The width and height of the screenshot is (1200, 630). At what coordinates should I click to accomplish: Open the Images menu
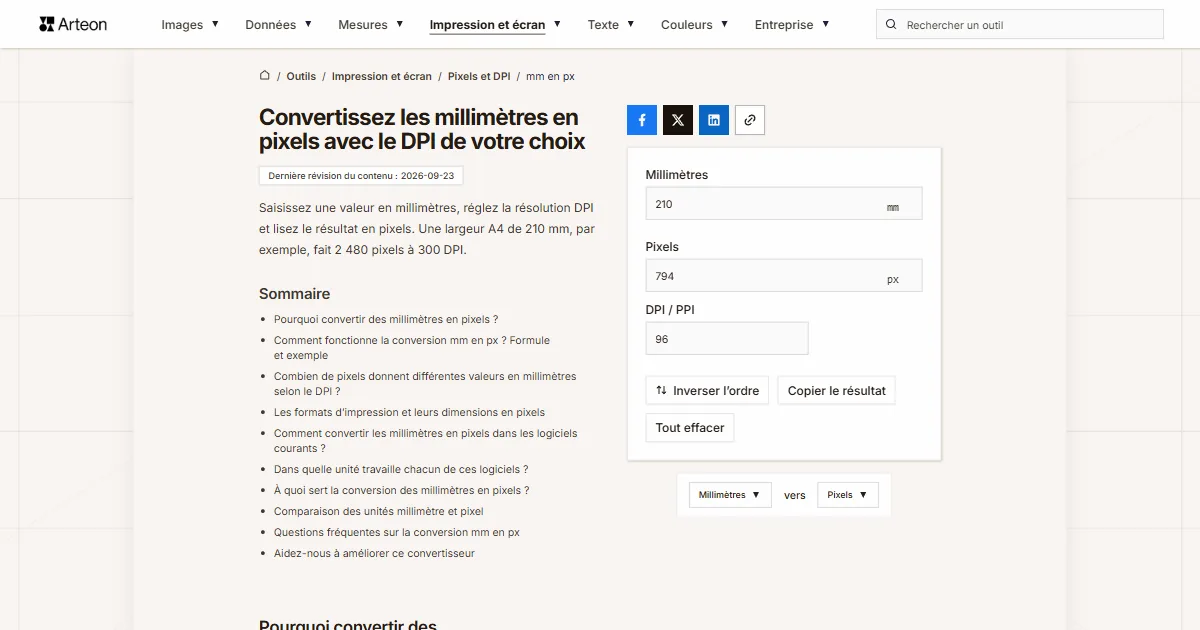pos(190,25)
